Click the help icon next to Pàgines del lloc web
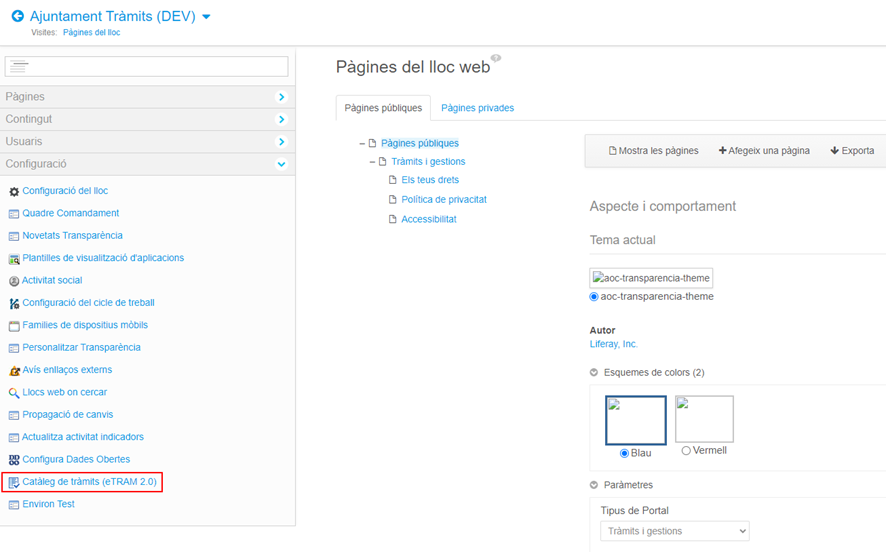886x552 pixels. [496, 59]
